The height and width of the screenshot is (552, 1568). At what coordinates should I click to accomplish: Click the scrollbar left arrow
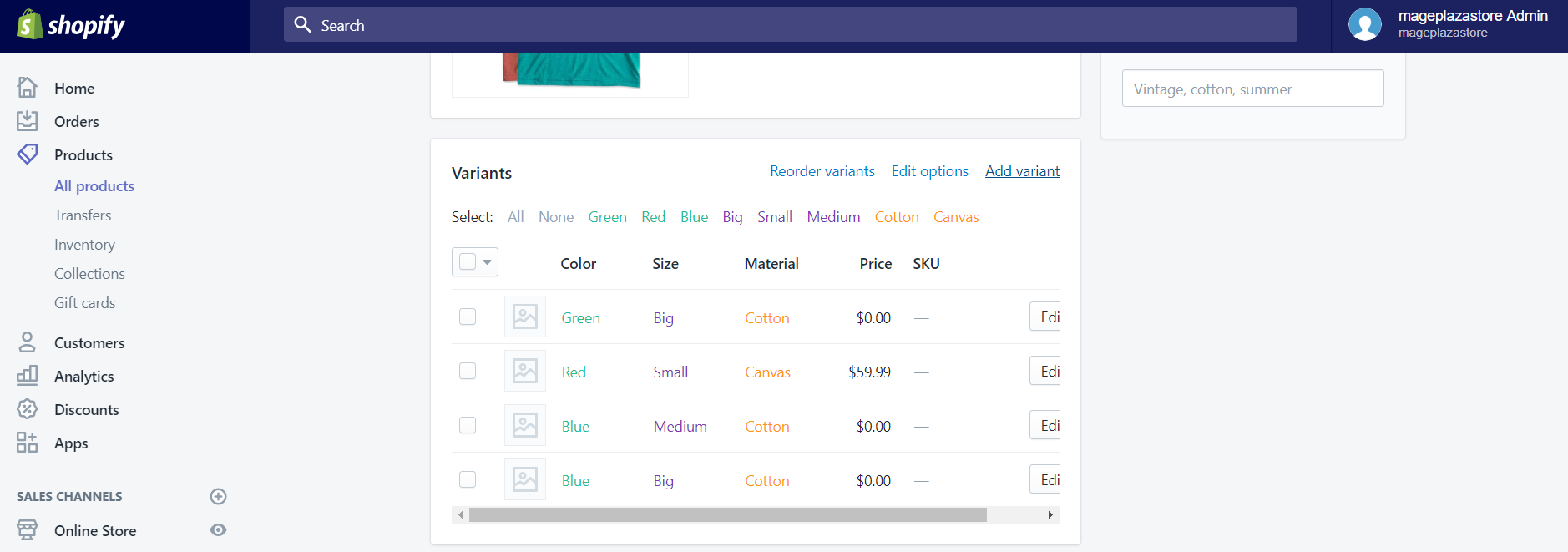460,515
